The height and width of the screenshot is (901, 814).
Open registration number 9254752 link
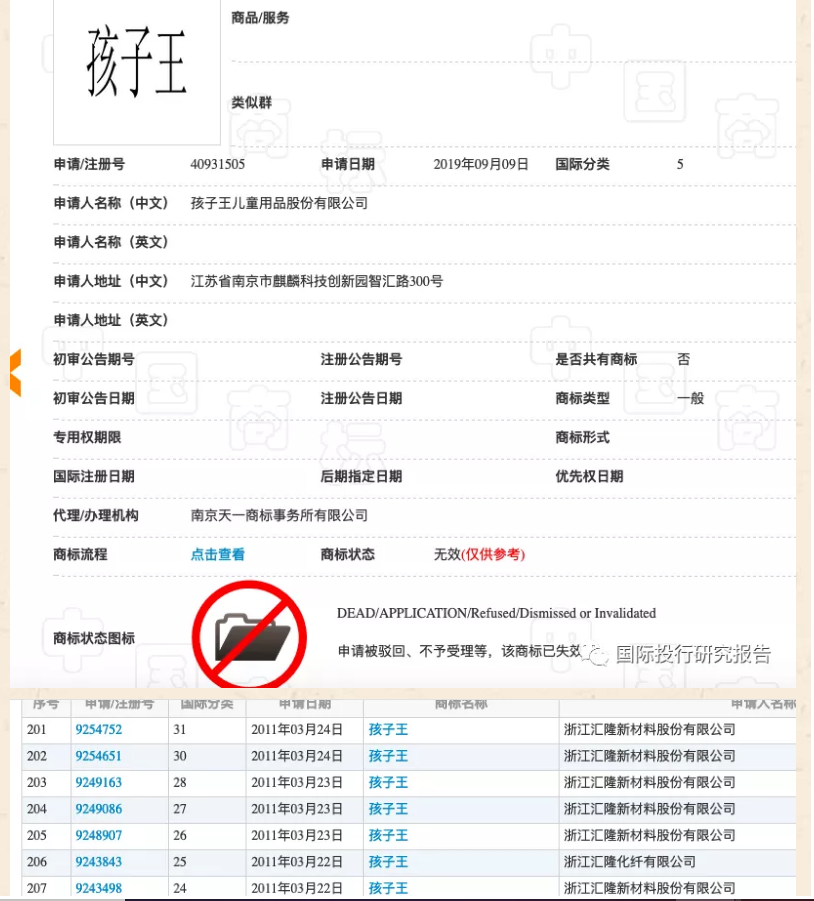[99, 730]
